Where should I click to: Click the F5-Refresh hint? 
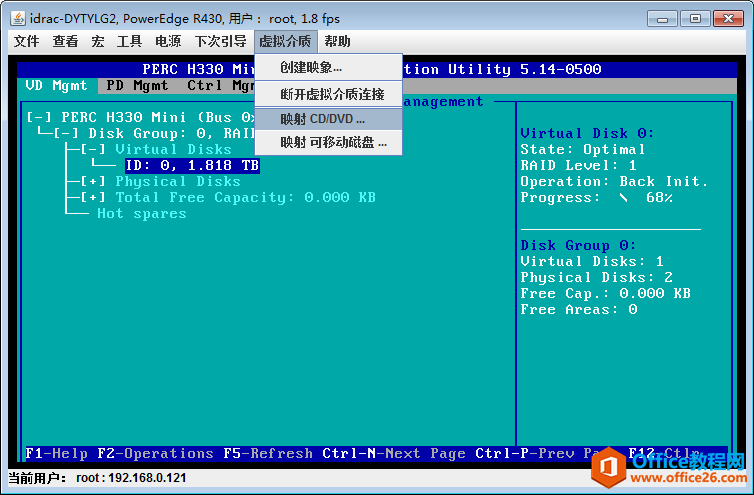(x=268, y=454)
